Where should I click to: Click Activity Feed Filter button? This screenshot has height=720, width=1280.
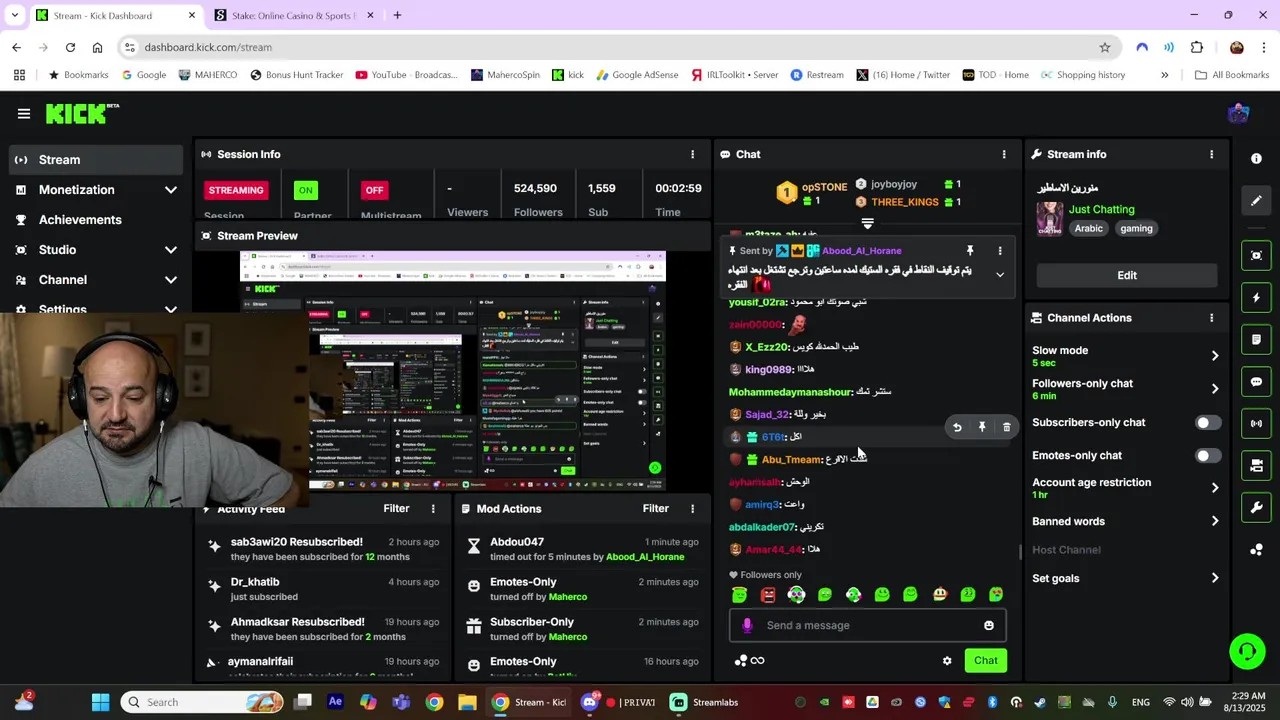pyautogui.click(x=396, y=509)
